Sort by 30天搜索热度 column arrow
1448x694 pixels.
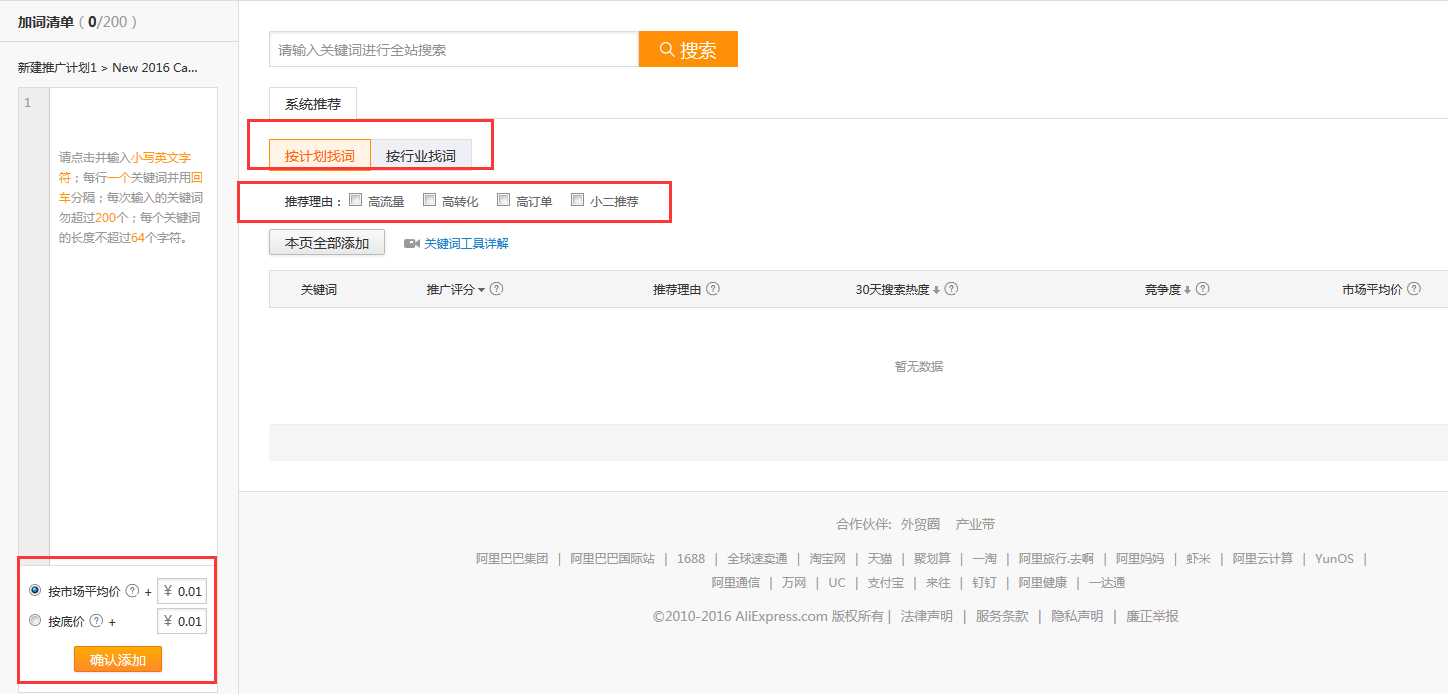[x=937, y=290]
